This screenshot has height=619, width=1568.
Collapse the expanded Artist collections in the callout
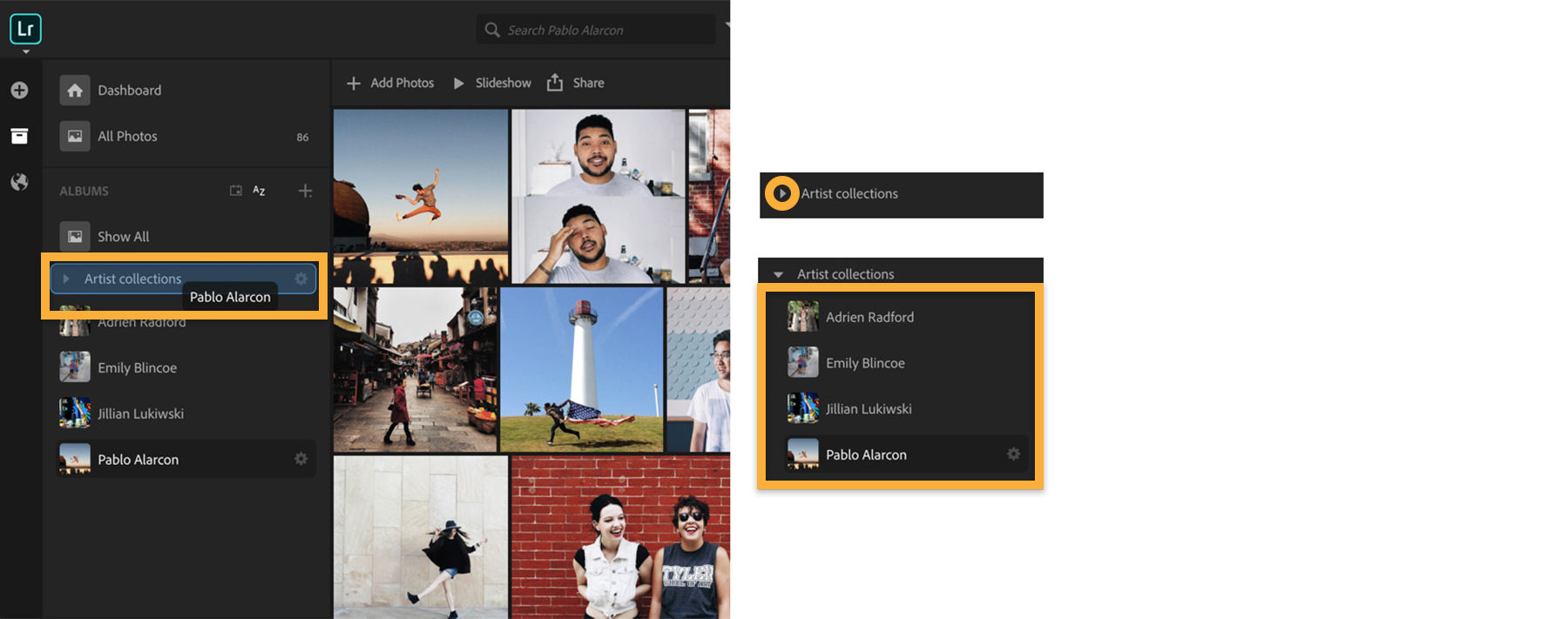[779, 274]
